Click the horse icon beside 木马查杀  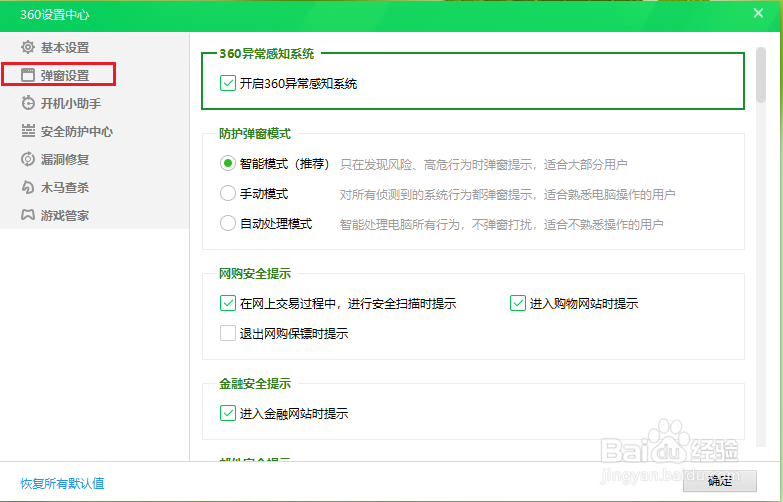[27, 187]
